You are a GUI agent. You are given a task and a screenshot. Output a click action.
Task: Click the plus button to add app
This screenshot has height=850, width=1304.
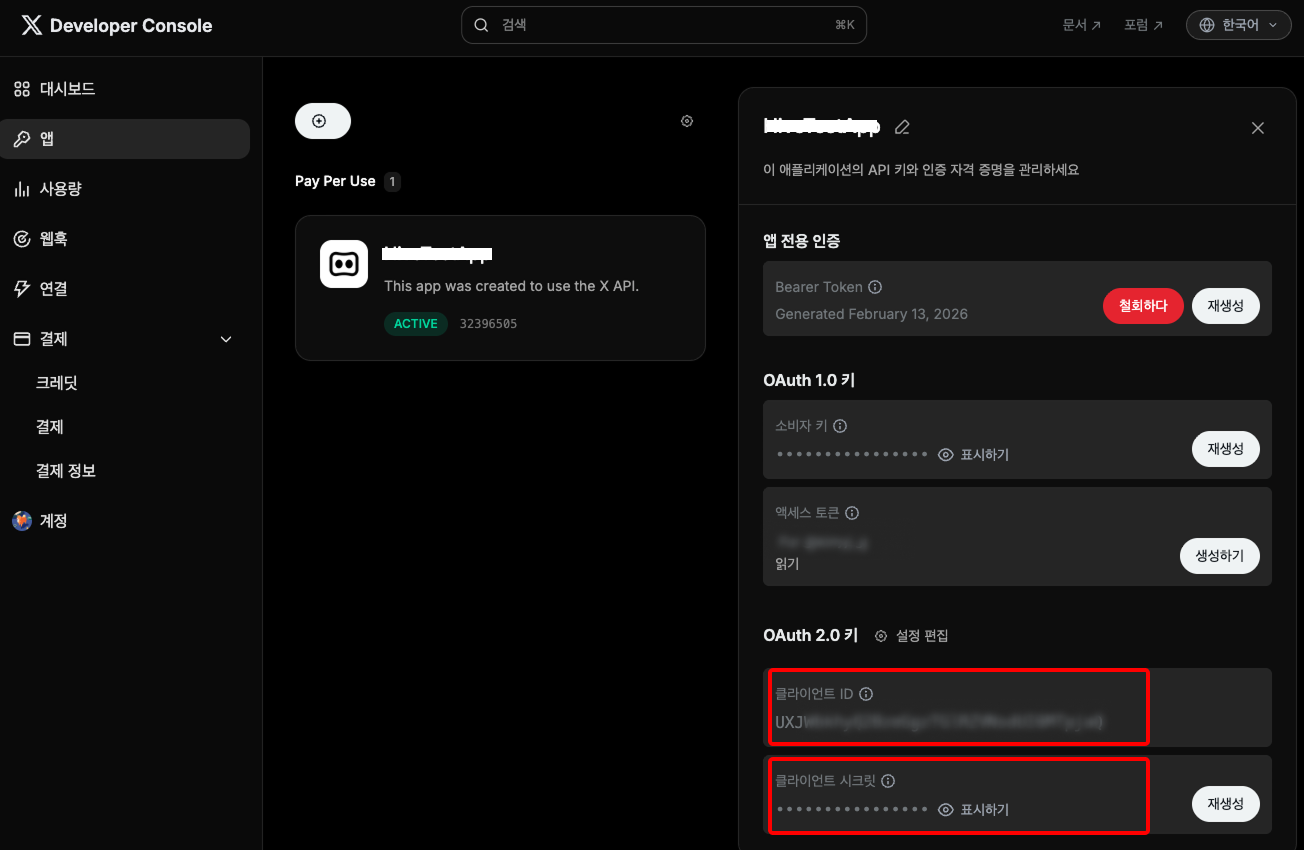click(322, 121)
